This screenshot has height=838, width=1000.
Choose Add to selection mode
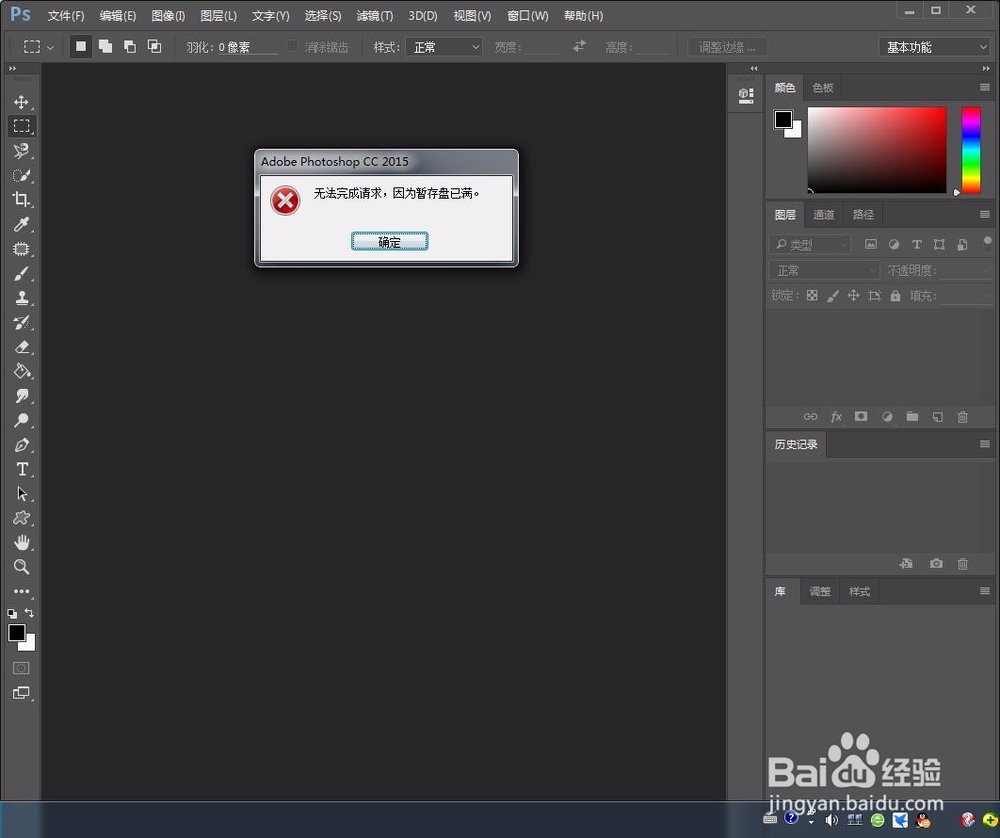105,47
